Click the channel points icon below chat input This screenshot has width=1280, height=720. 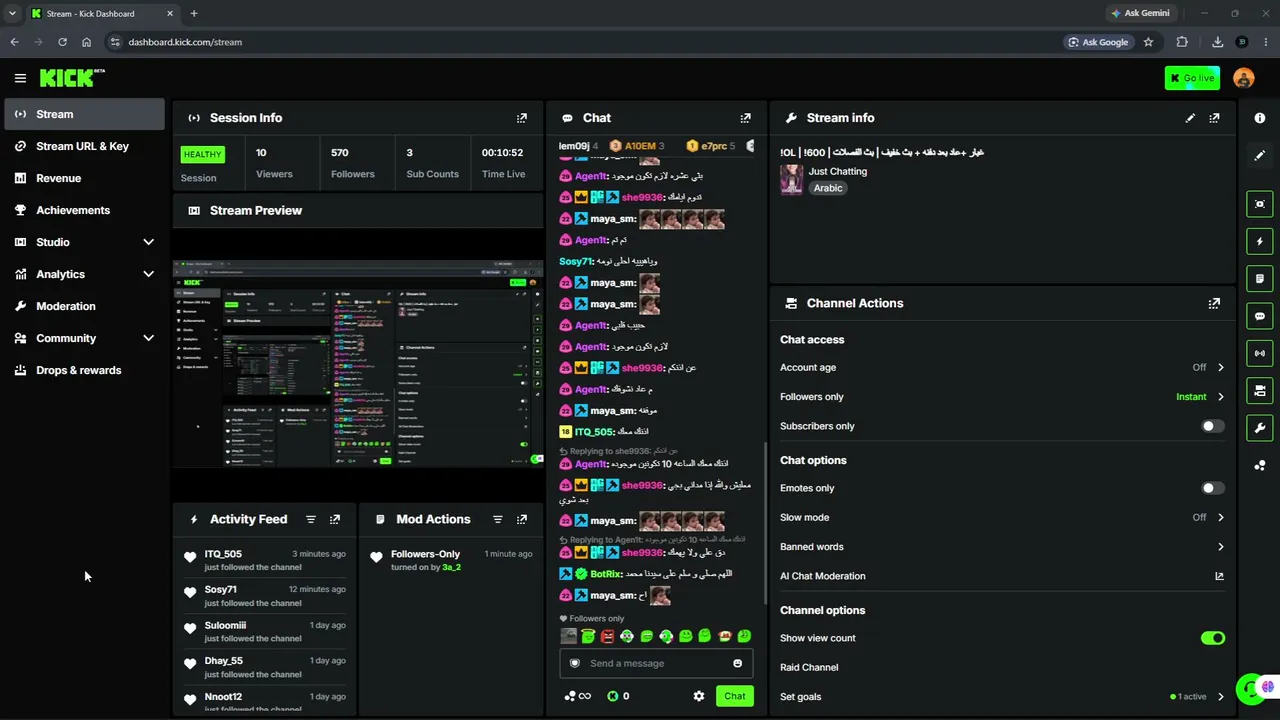577,696
